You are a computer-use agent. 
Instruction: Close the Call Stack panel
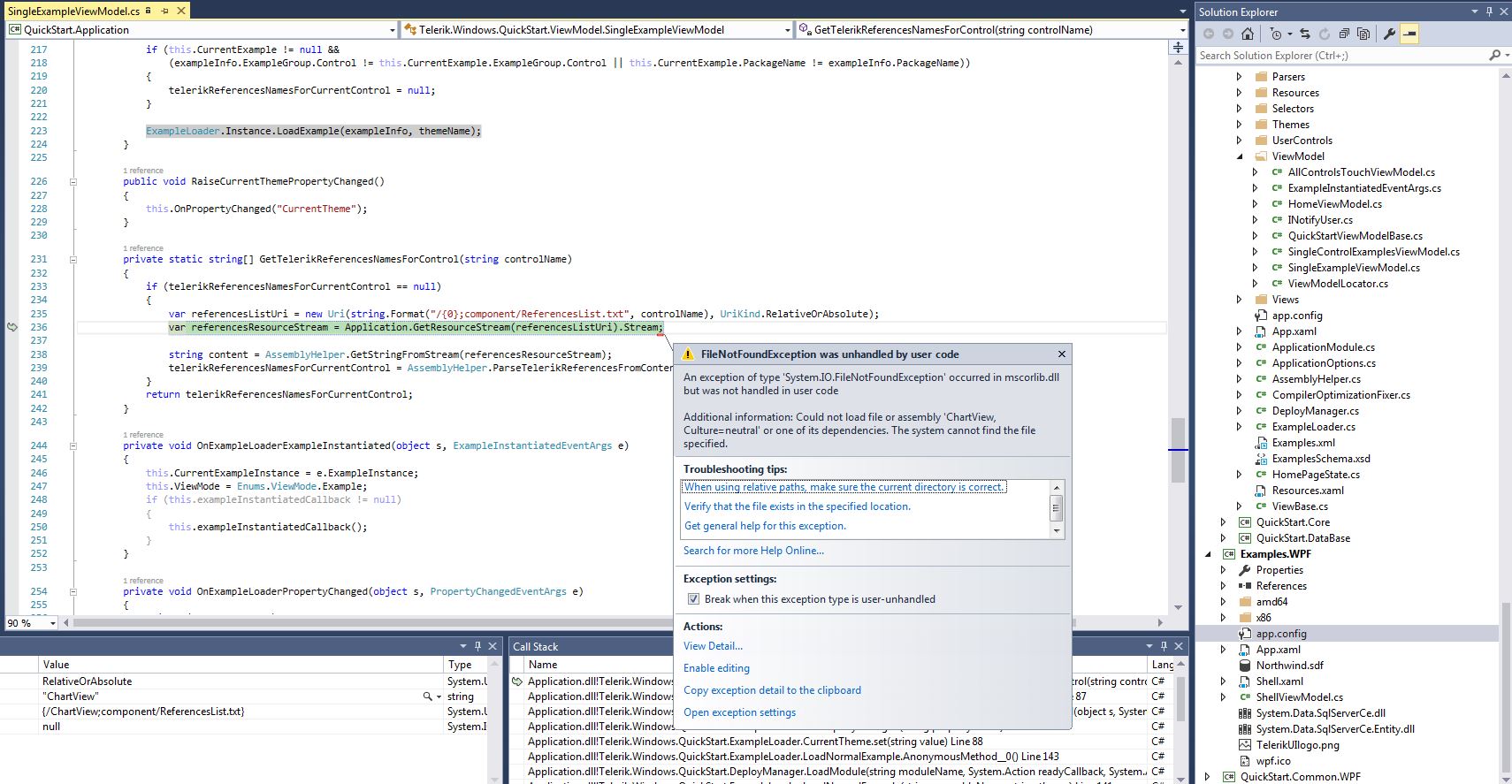[1180, 646]
